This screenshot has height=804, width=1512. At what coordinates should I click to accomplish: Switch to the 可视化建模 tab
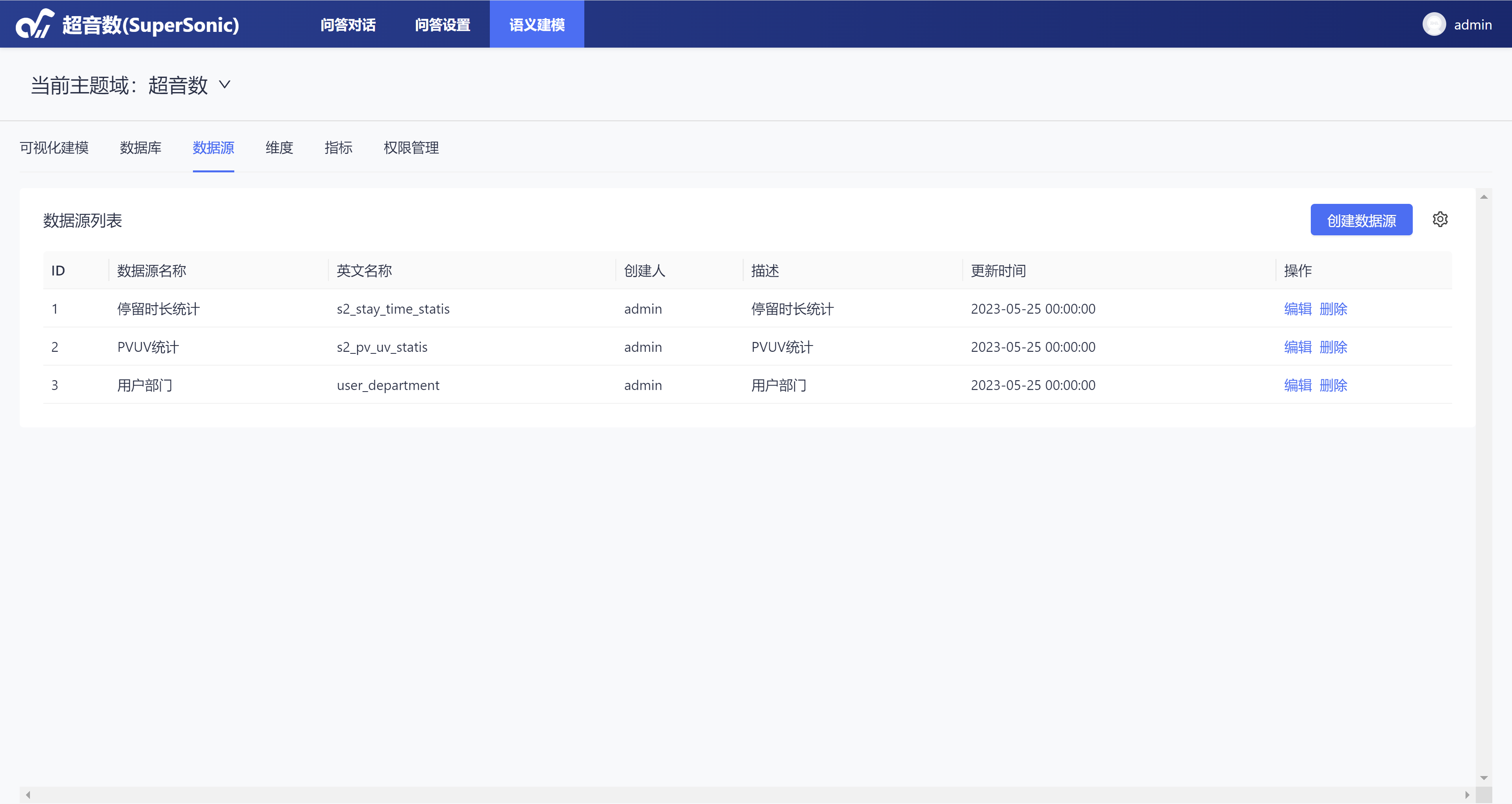point(54,148)
